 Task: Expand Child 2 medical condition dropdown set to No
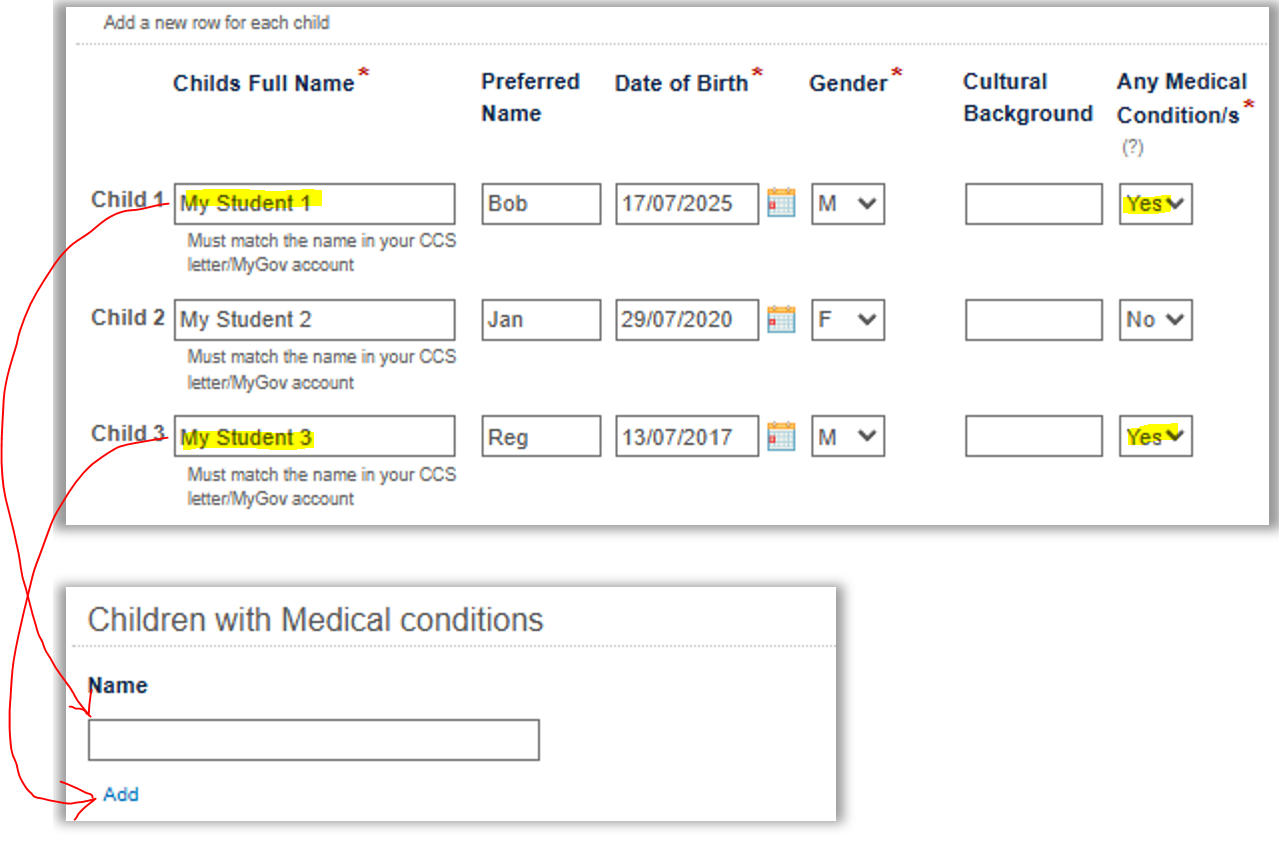point(1156,320)
